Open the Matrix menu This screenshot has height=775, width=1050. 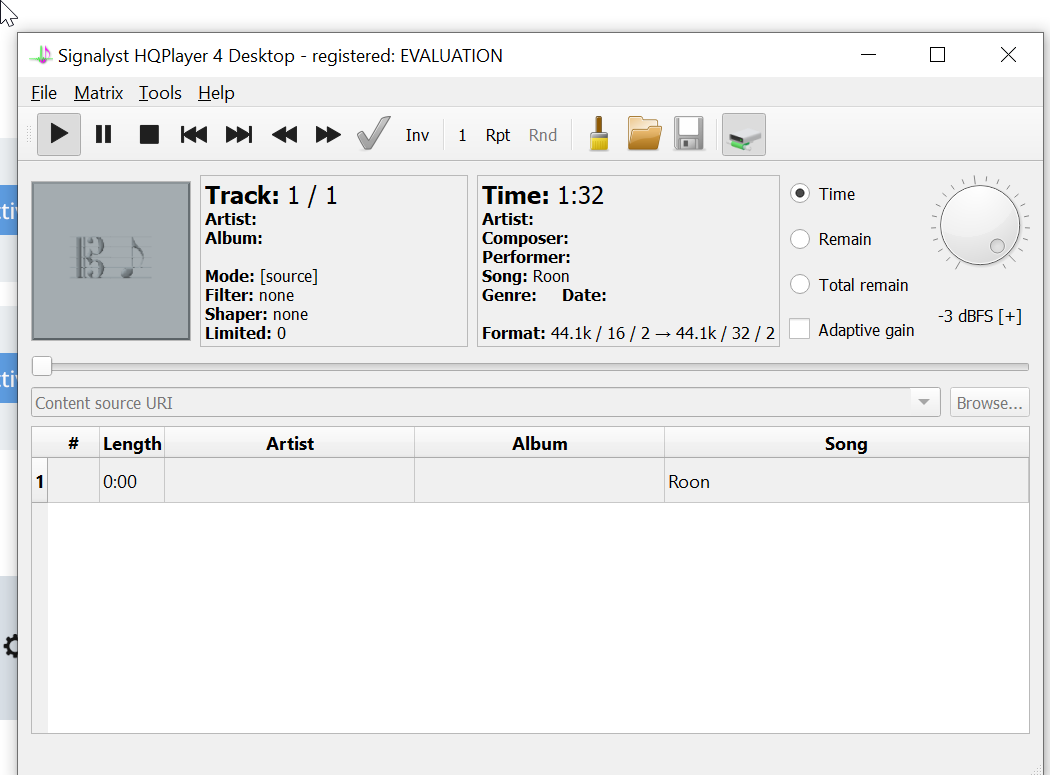[98, 93]
